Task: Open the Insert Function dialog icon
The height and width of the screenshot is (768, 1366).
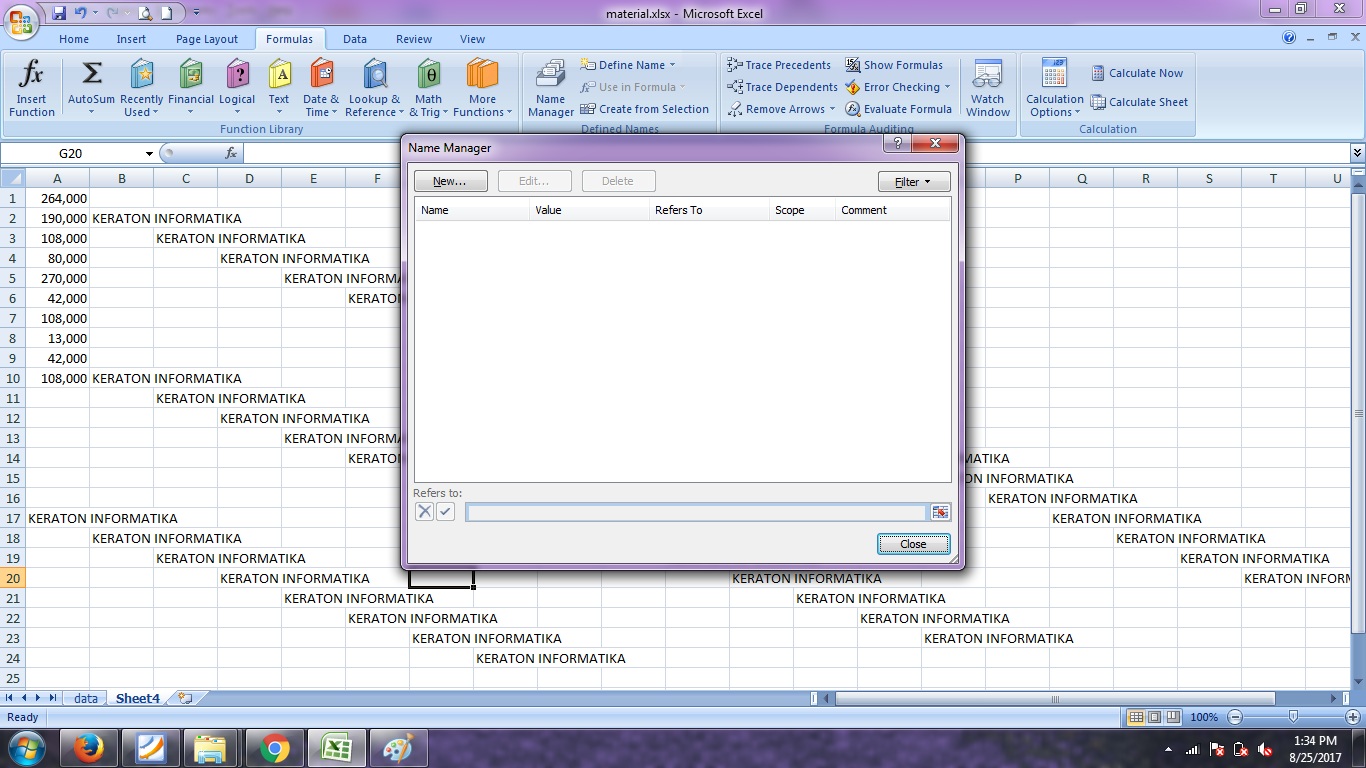Action: pyautogui.click(x=32, y=75)
